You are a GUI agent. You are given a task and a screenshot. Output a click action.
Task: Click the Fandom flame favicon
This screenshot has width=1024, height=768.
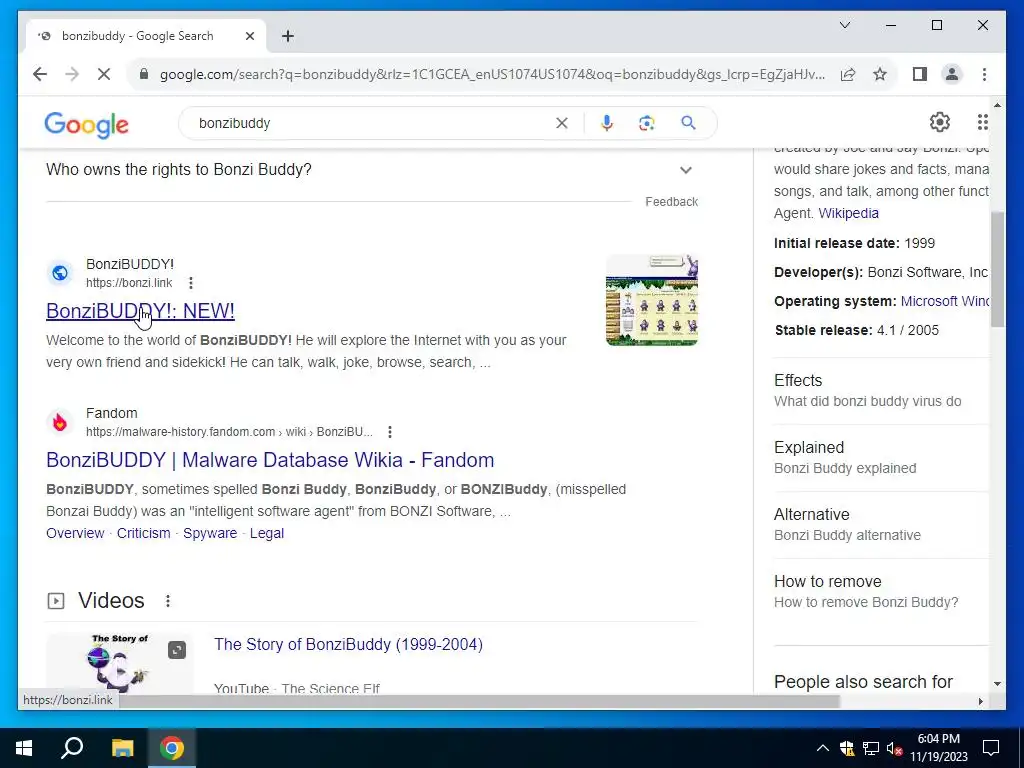point(59,423)
